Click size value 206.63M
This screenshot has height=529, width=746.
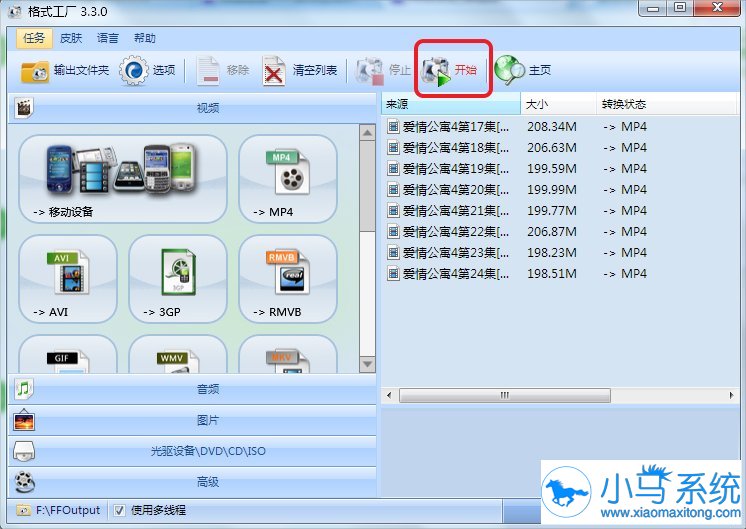pos(551,147)
